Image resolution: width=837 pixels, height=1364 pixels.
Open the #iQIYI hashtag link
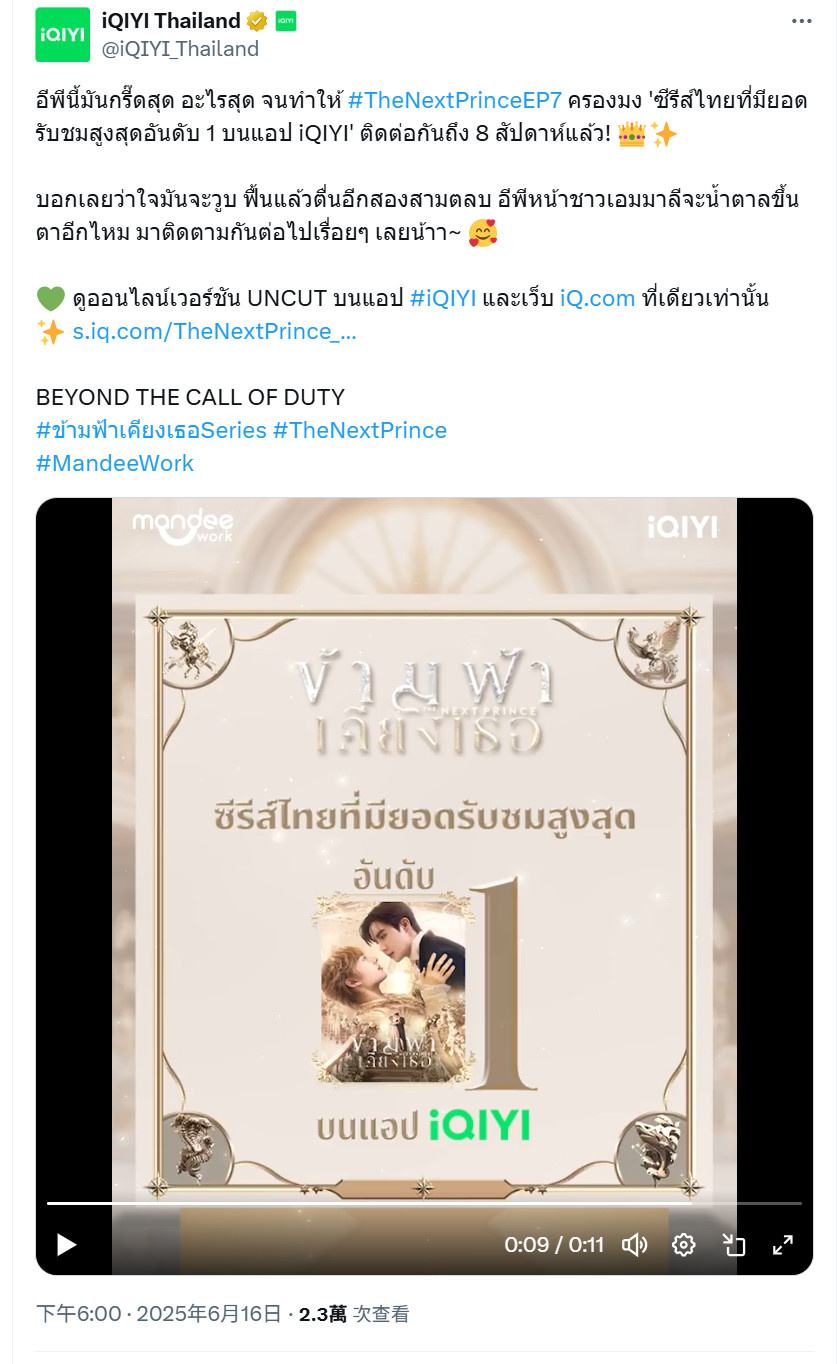point(443,298)
